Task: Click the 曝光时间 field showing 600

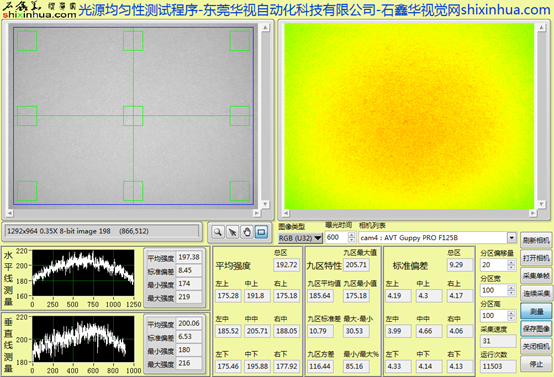Action: [x=336, y=237]
